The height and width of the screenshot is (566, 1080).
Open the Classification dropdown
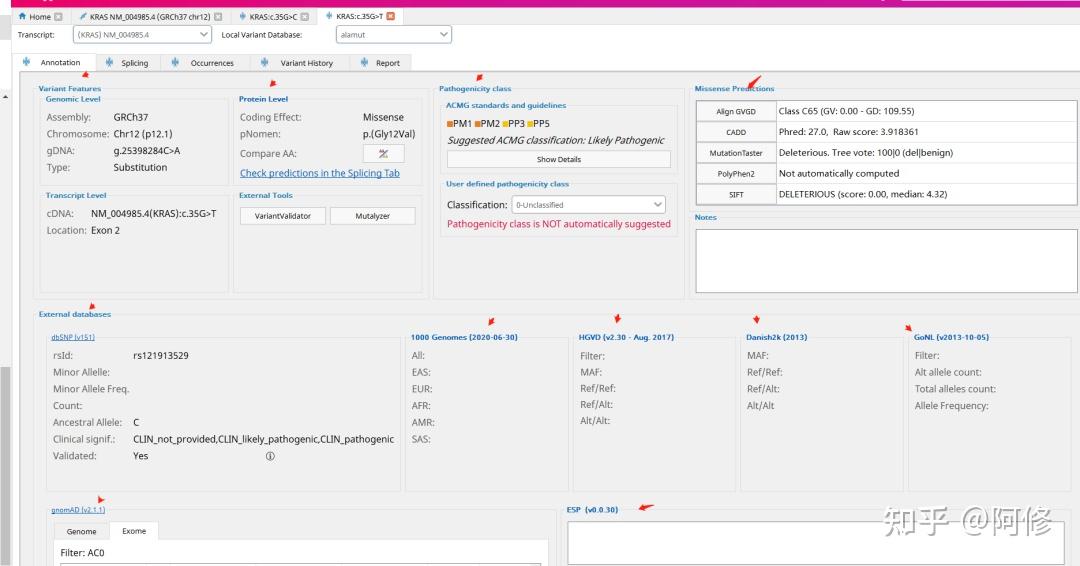tap(589, 205)
